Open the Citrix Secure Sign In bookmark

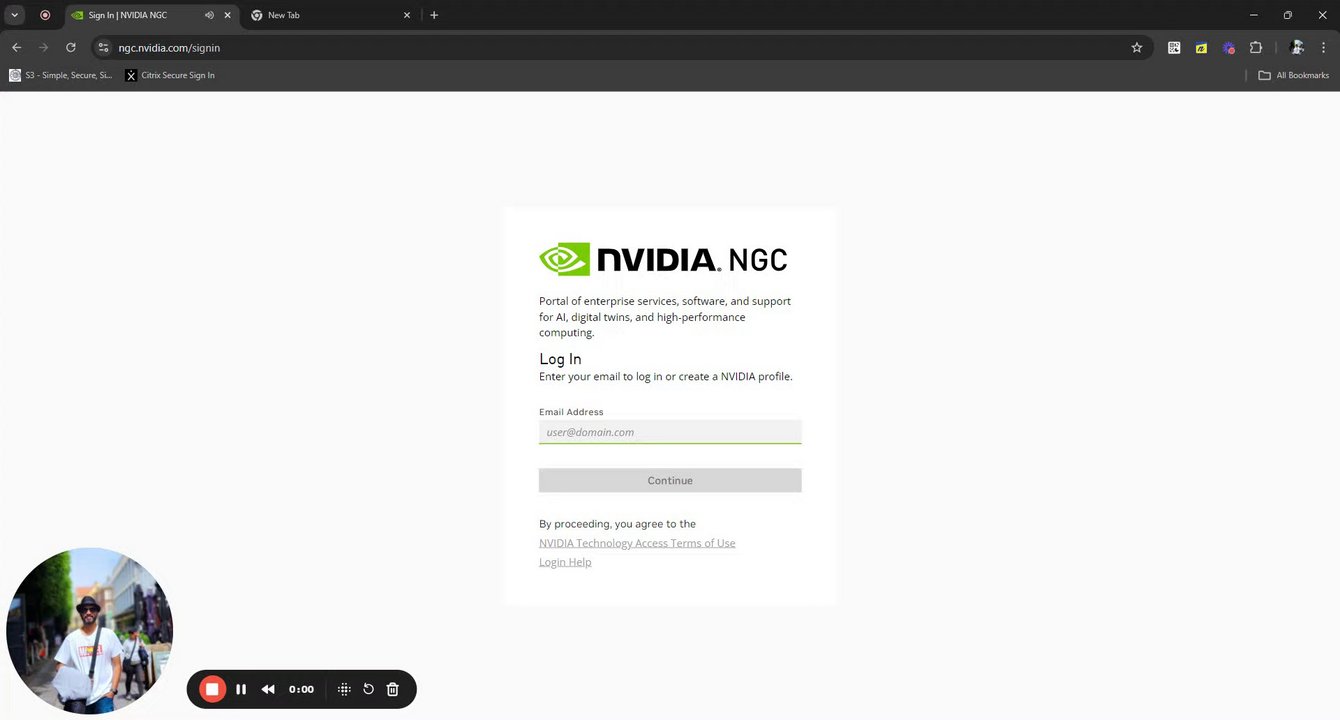(x=170, y=75)
